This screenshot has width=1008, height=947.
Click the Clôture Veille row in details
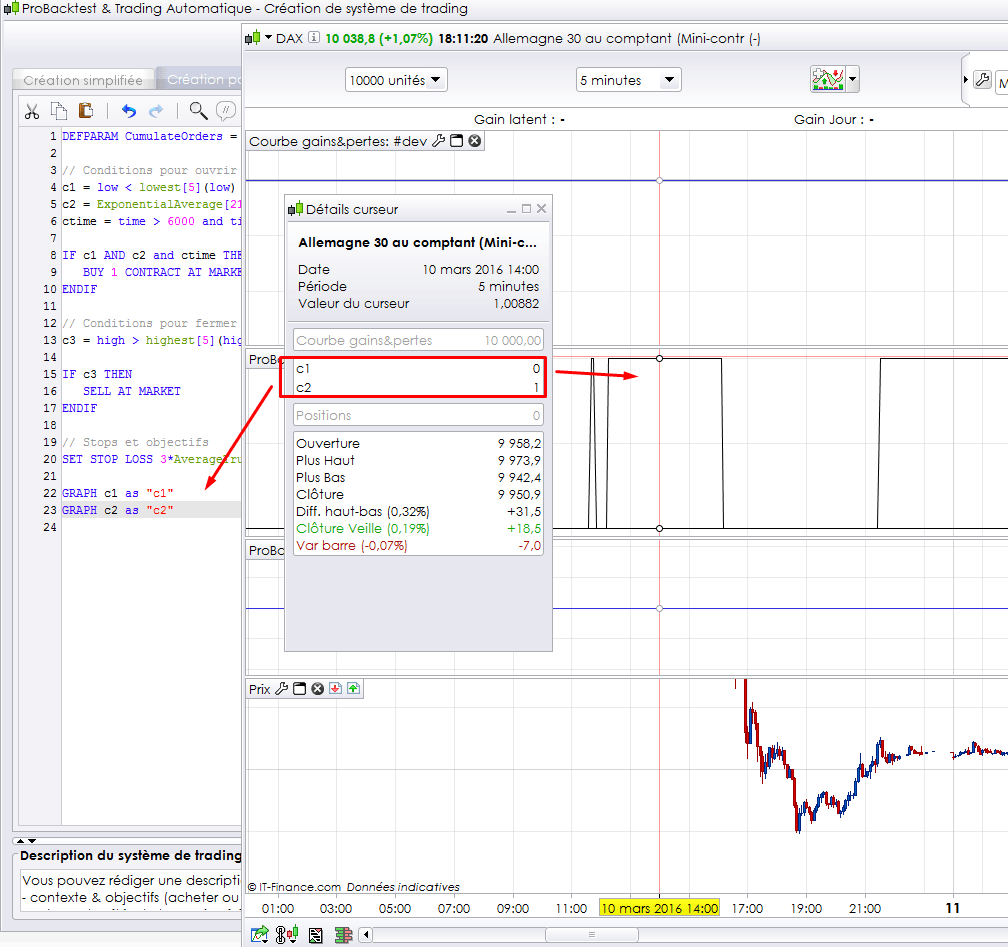coord(418,528)
